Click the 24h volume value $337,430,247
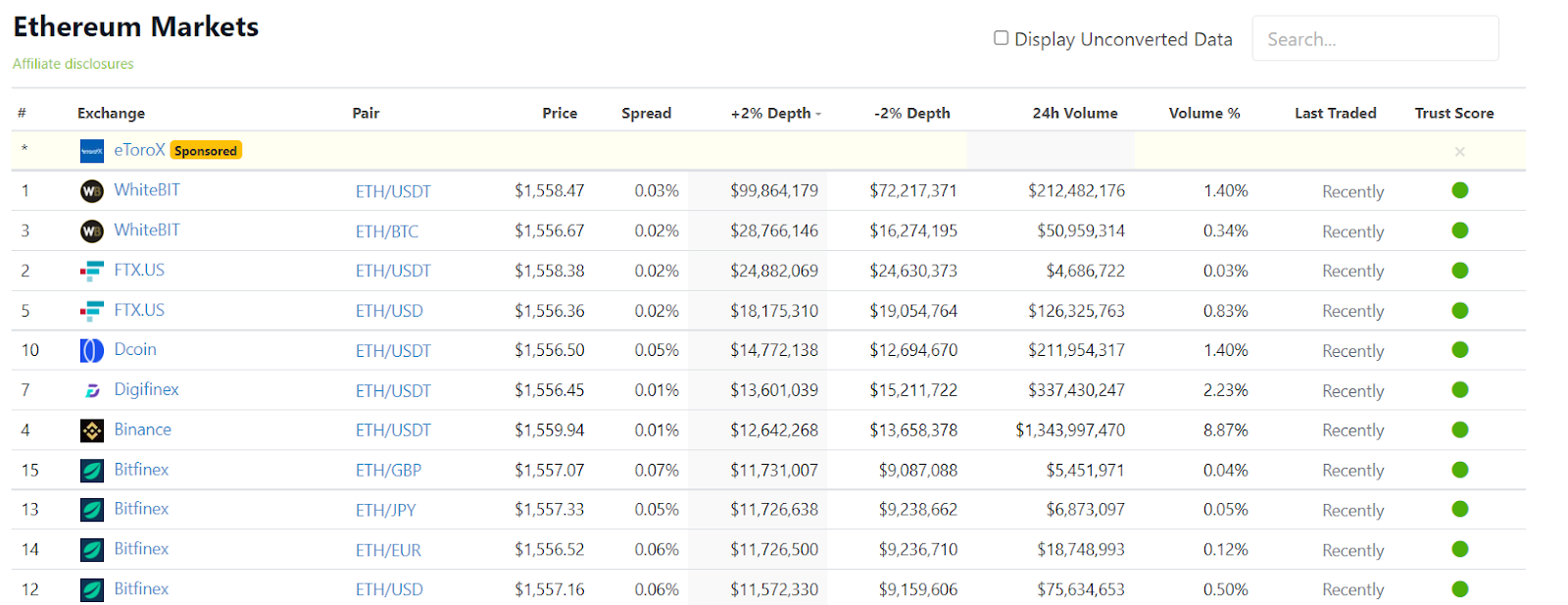This screenshot has height=605, width=1568. (x=1076, y=389)
